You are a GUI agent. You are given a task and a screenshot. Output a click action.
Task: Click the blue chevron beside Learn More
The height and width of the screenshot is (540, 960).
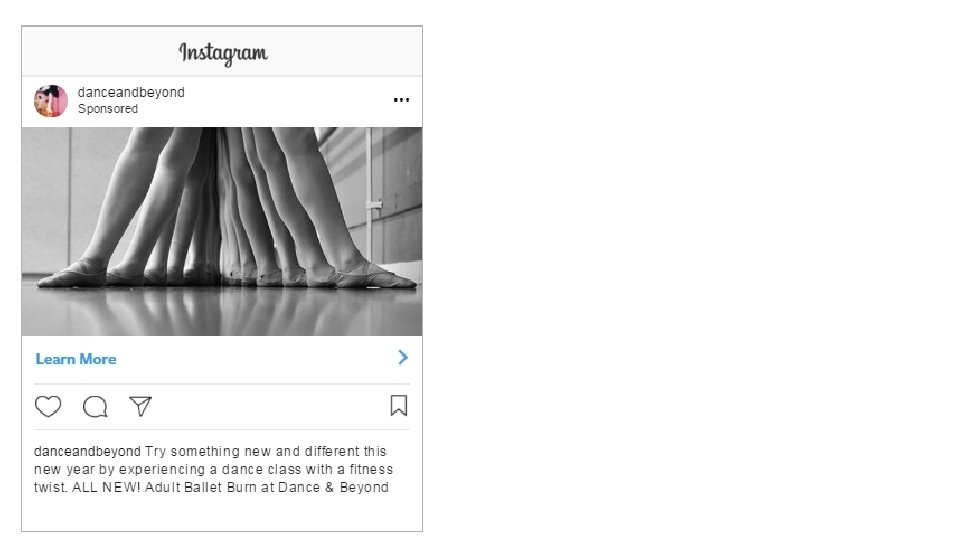coord(403,358)
